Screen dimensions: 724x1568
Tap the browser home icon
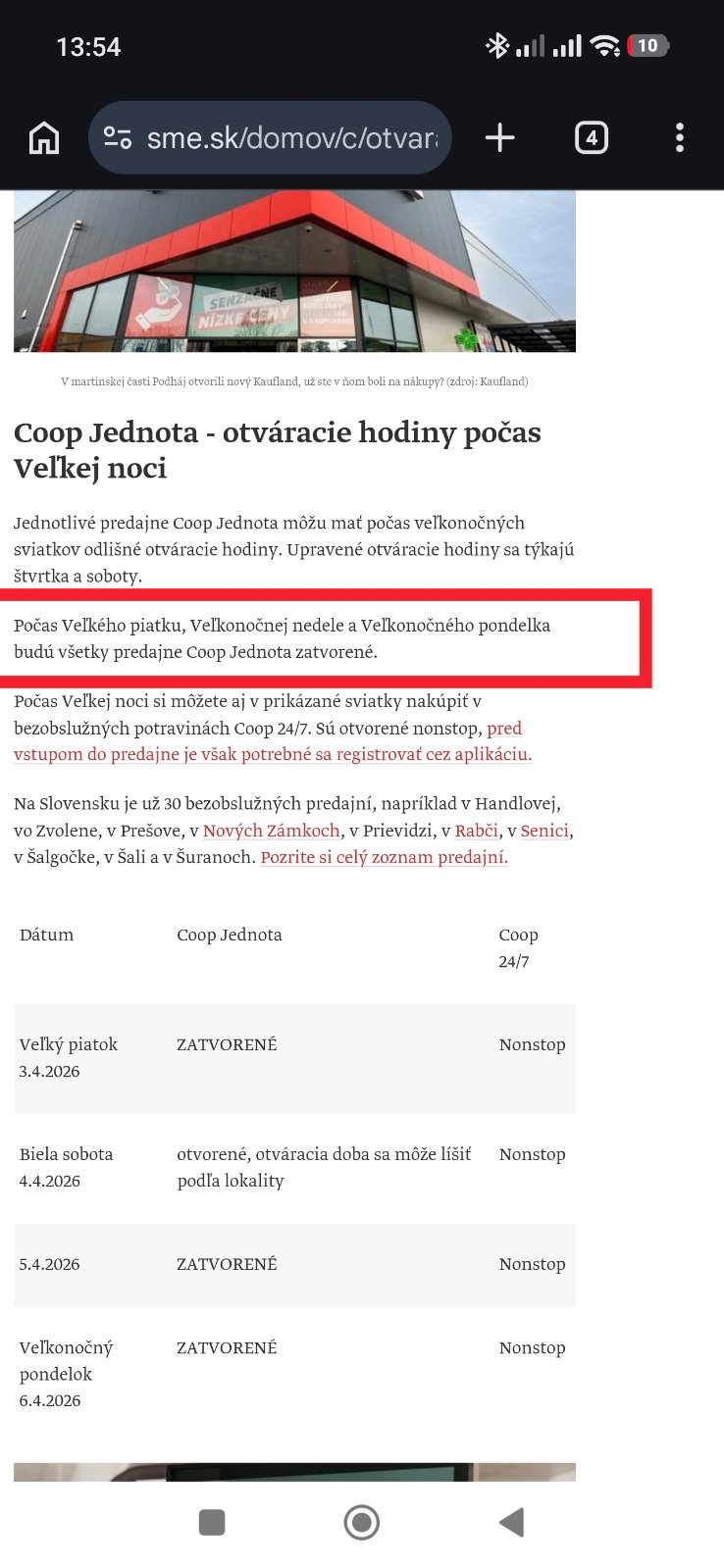coord(44,138)
